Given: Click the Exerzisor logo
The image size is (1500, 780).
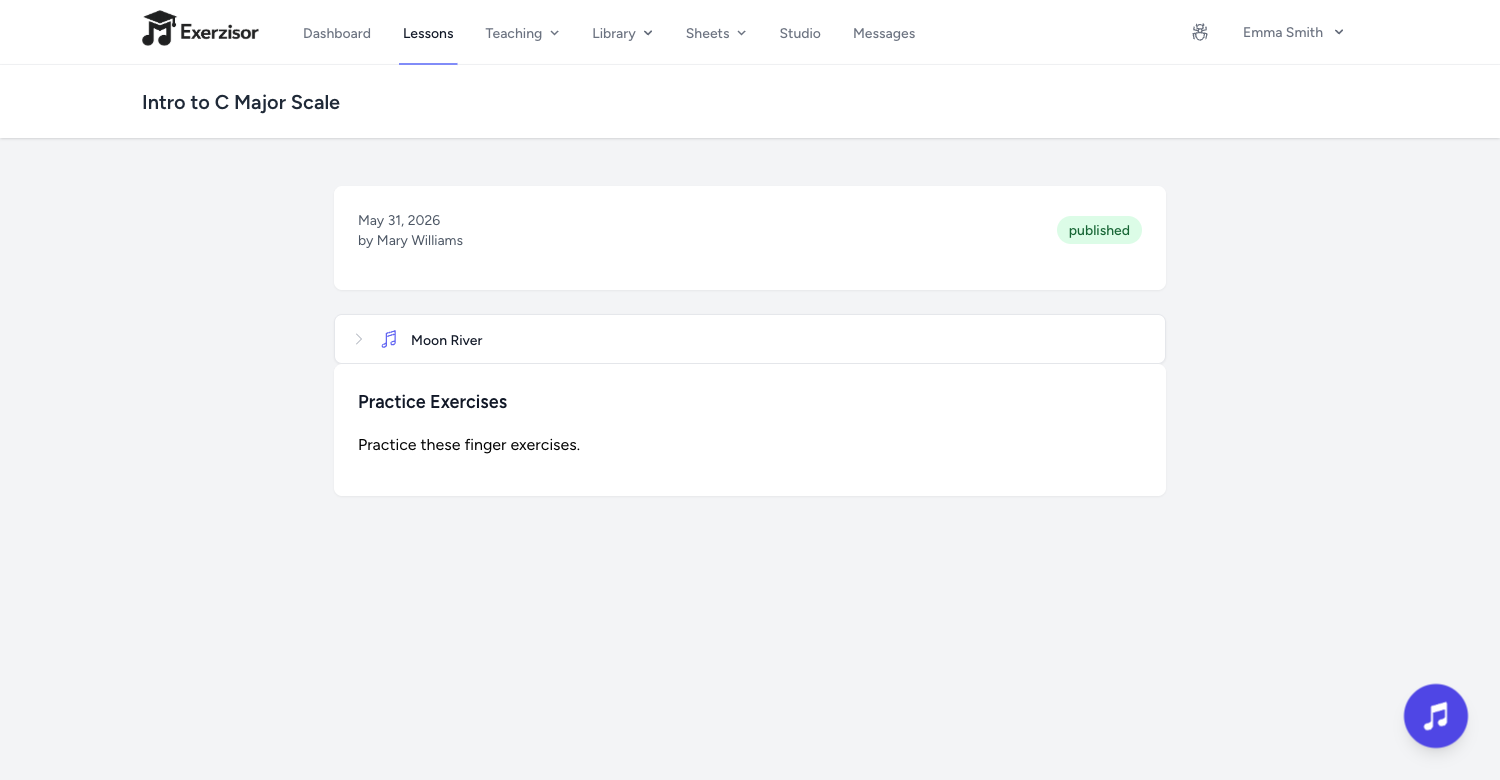Looking at the screenshot, I should pos(200,29).
